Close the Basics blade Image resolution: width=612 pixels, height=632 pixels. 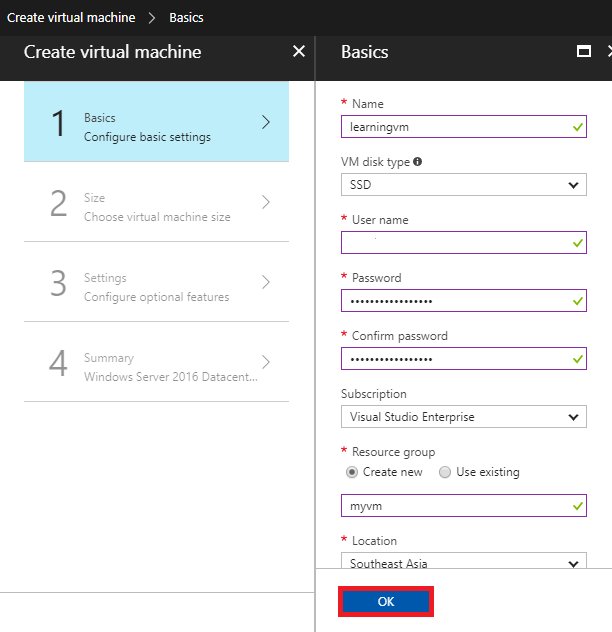click(608, 52)
